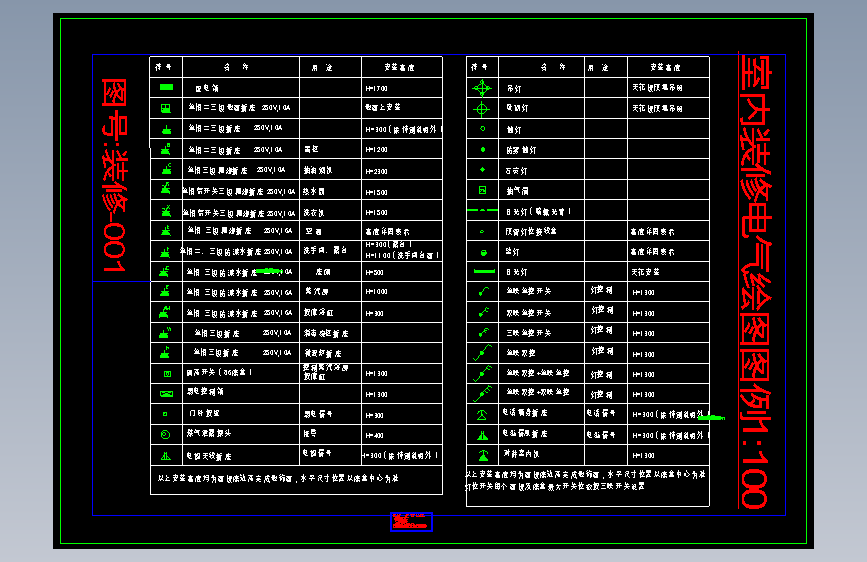Click the socket symbol in the H=1000 row

click(x=165, y=291)
